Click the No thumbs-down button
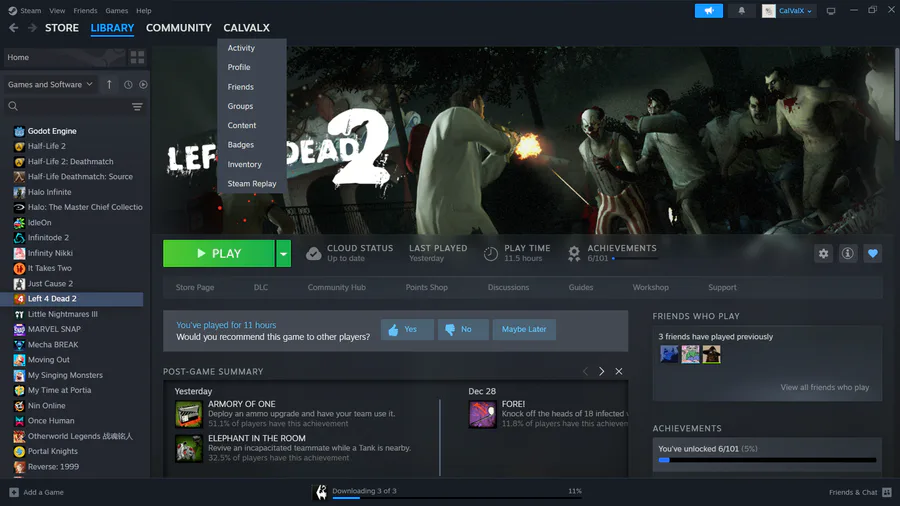This screenshot has width=900, height=506. 463,329
